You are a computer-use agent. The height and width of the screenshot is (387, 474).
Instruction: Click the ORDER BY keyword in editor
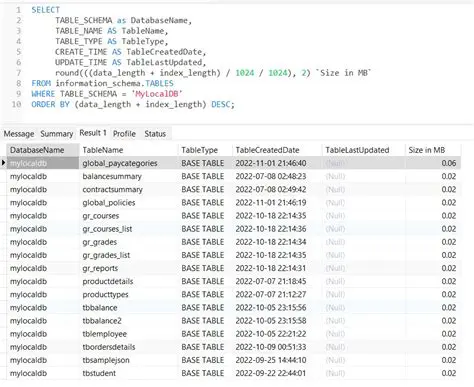tap(50, 104)
